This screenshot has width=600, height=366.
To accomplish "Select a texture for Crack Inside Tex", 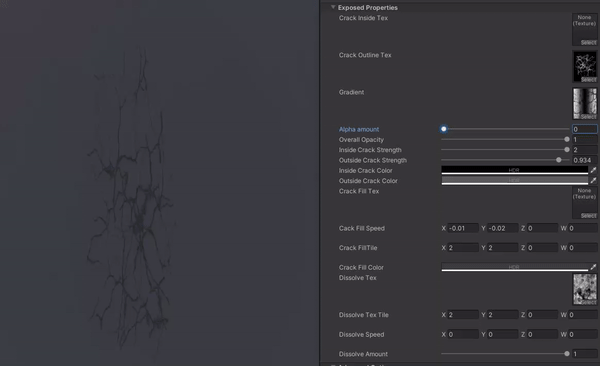I will tap(588, 42).
